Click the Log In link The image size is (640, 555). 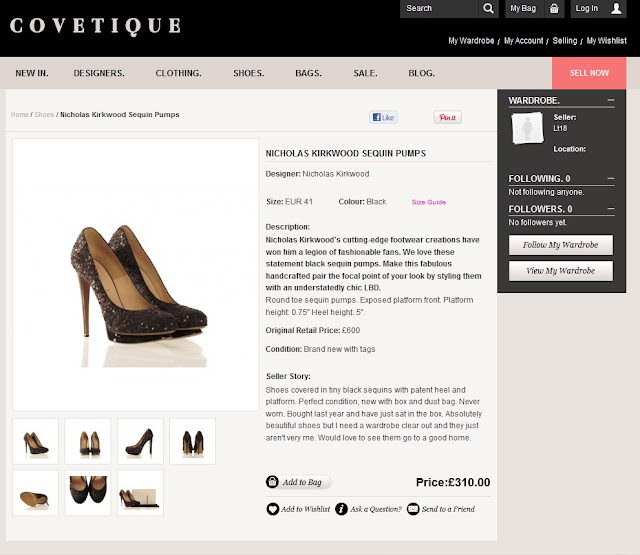click(587, 8)
